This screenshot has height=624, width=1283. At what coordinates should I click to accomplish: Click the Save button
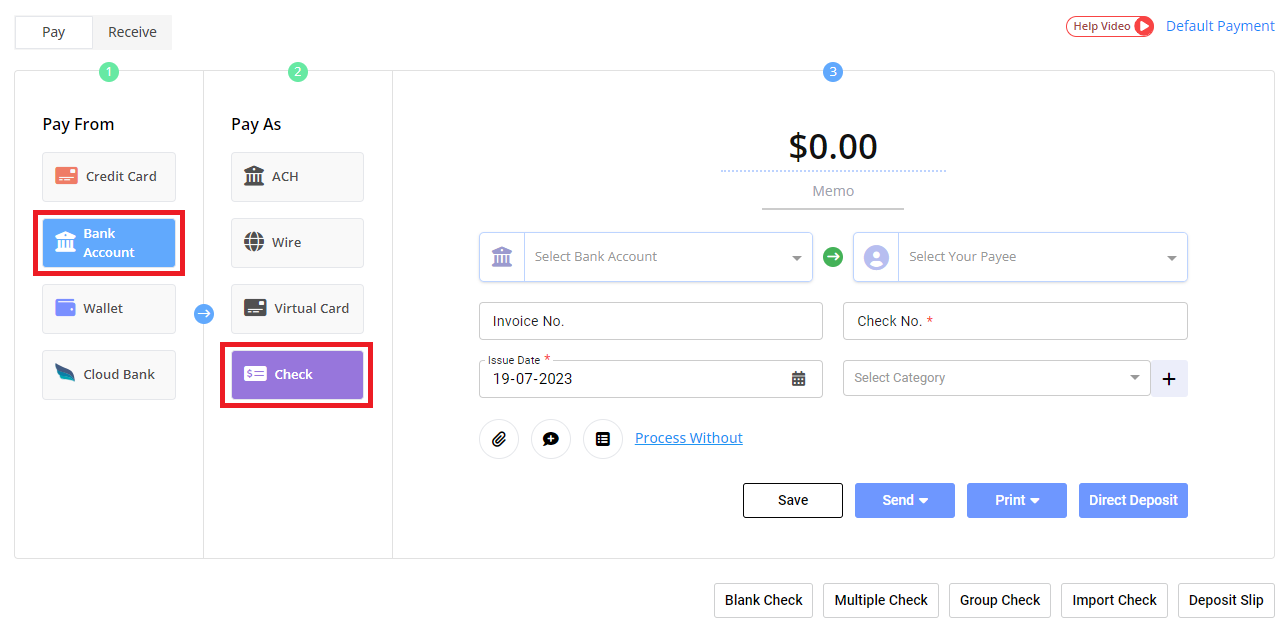[x=792, y=500]
